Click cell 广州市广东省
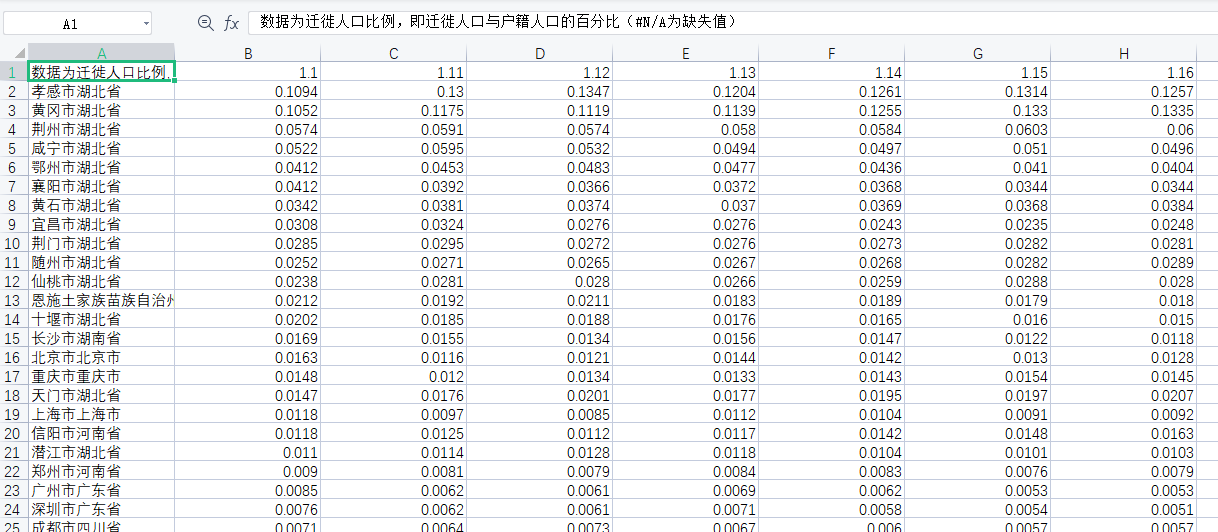Image resolution: width=1218 pixels, height=532 pixels. (x=101, y=490)
